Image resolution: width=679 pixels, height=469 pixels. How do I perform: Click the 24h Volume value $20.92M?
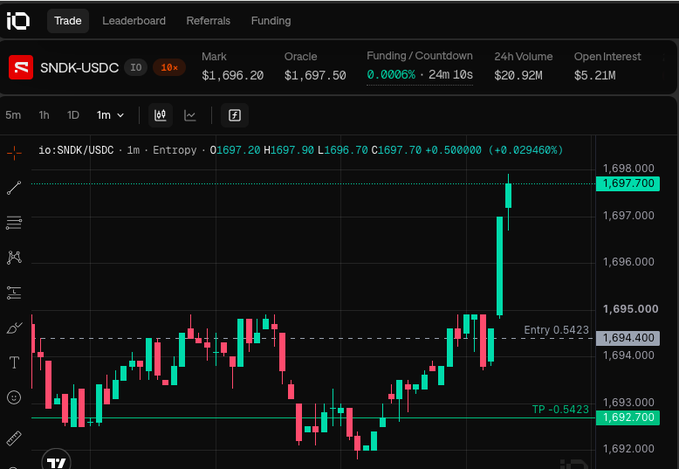(518, 76)
